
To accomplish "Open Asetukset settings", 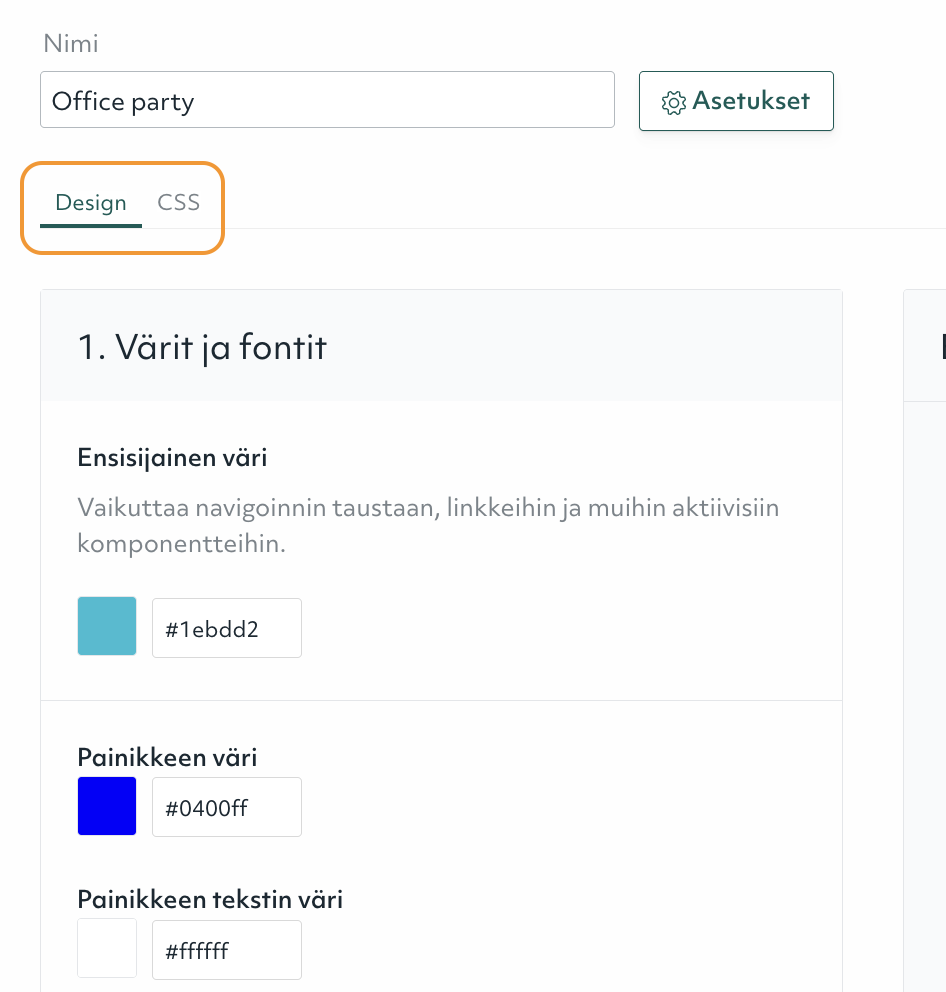I will (736, 101).
